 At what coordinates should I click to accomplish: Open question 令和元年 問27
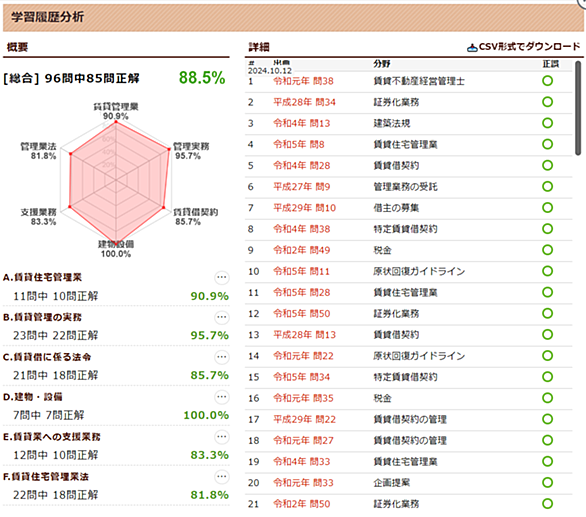click(x=303, y=440)
